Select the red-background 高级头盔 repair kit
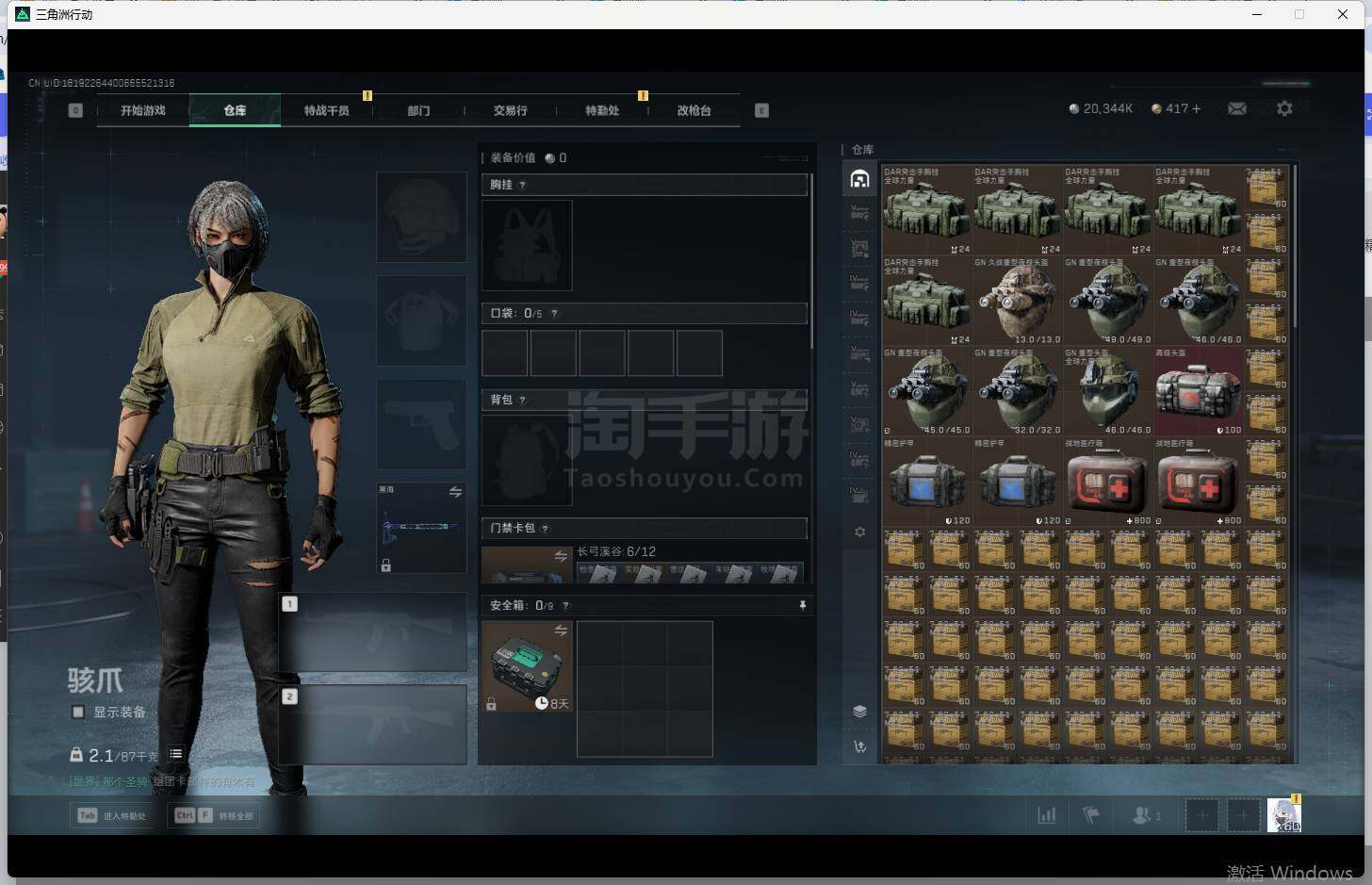Image resolution: width=1372 pixels, height=885 pixels. click(x=1199, y=391)
